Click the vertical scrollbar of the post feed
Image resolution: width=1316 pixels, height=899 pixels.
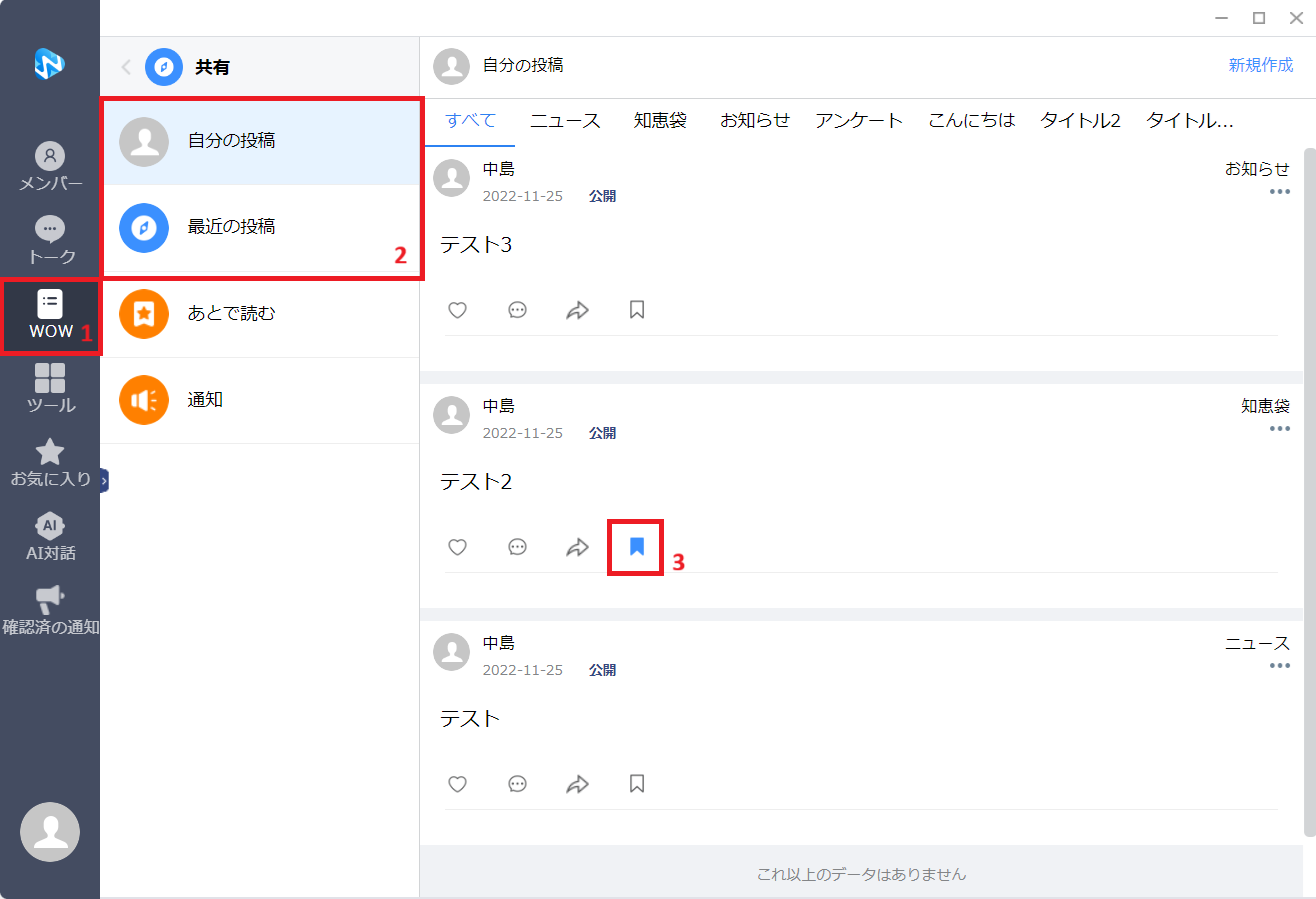[1309, 490]
